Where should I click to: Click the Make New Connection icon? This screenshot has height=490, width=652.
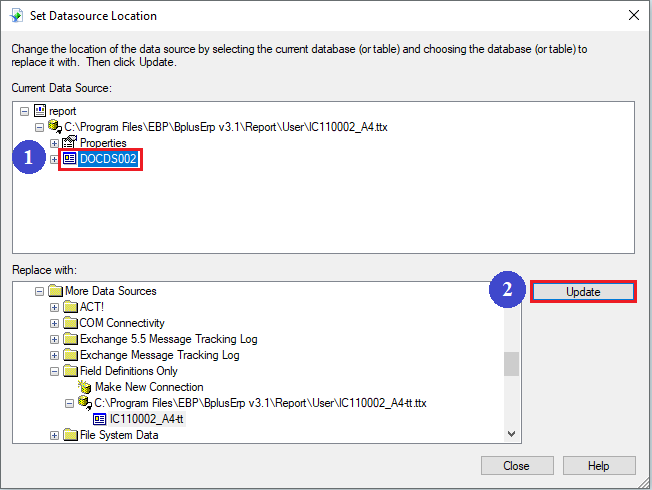(x=85, y=387)
